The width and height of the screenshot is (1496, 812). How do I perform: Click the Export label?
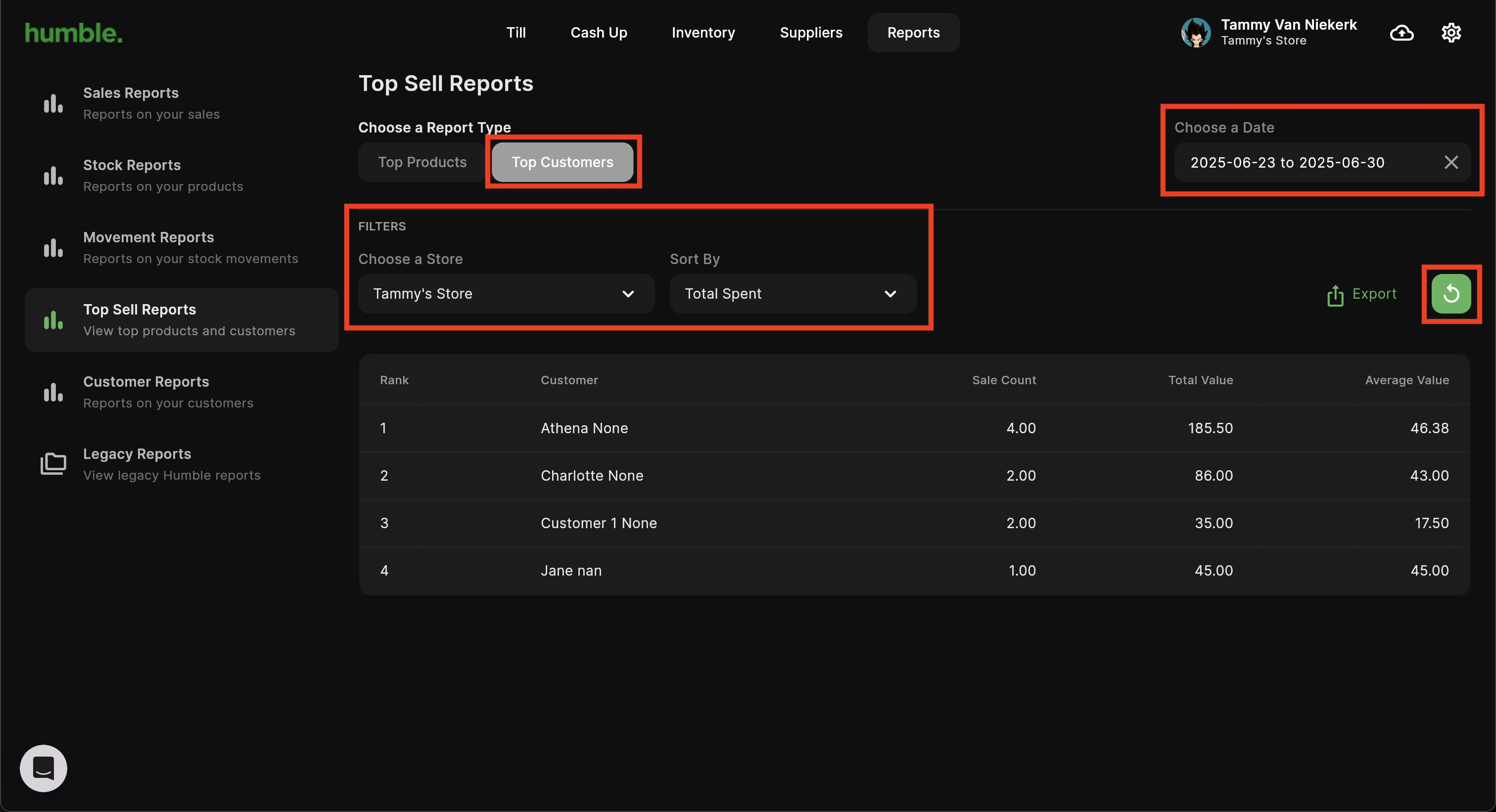click(1374, 294)
